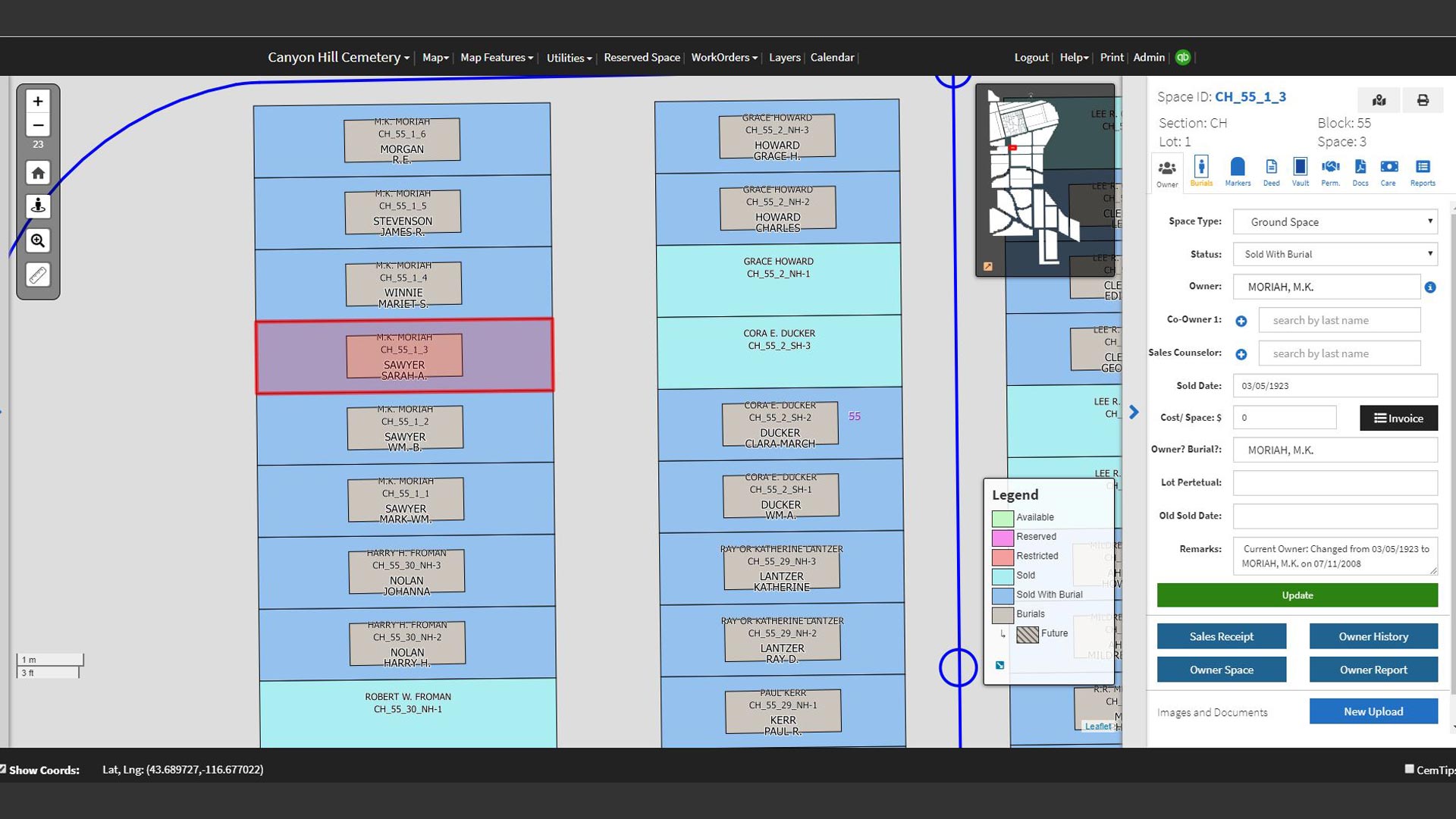The image size is (1456, 819).
Task: Click the Co-Owner 1 search field
Action: point(1339,320)
